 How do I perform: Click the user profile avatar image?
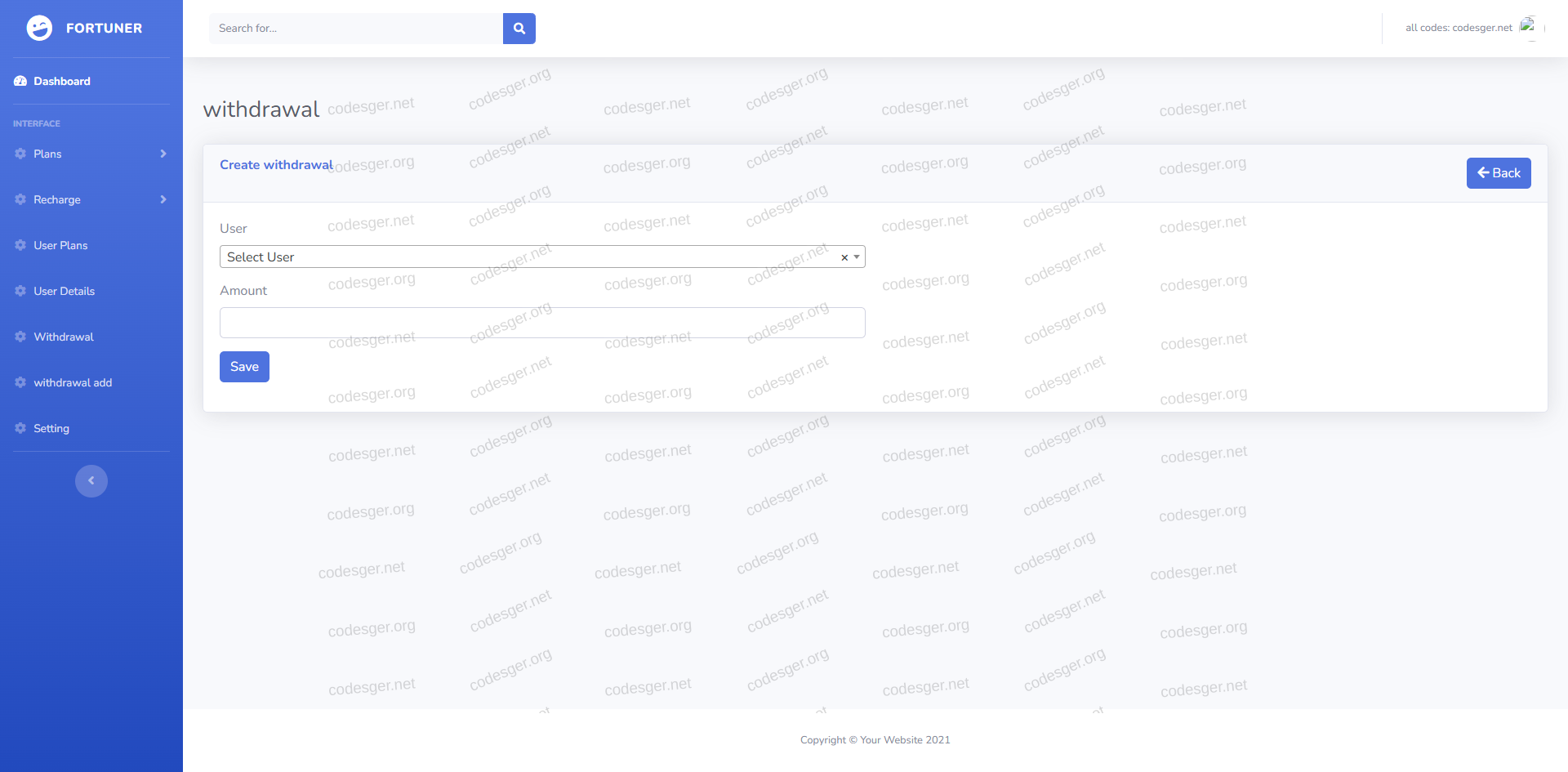1527,27
